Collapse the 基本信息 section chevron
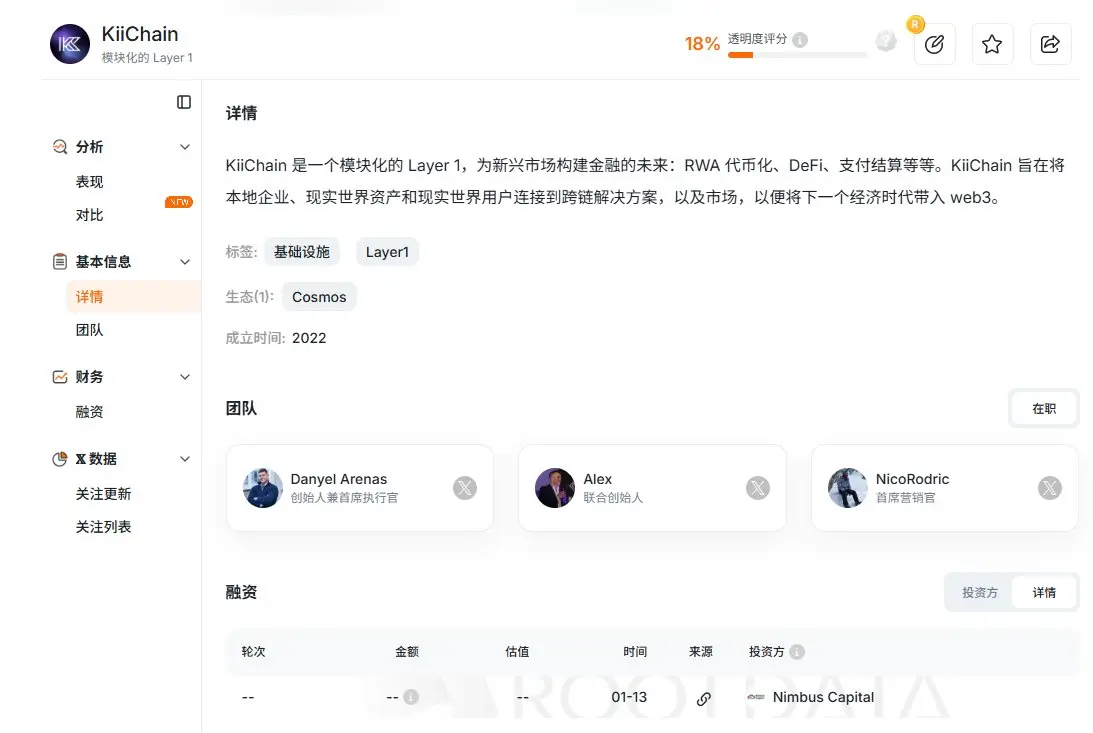The height and width of the screenshot is (733, 1093). (x=185, y=262)
